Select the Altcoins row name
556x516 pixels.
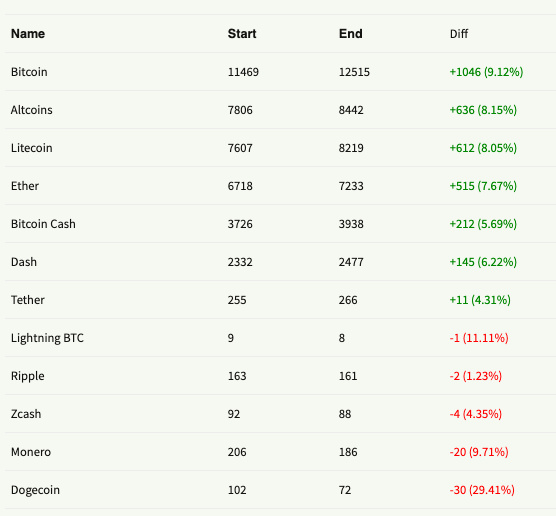32,110
